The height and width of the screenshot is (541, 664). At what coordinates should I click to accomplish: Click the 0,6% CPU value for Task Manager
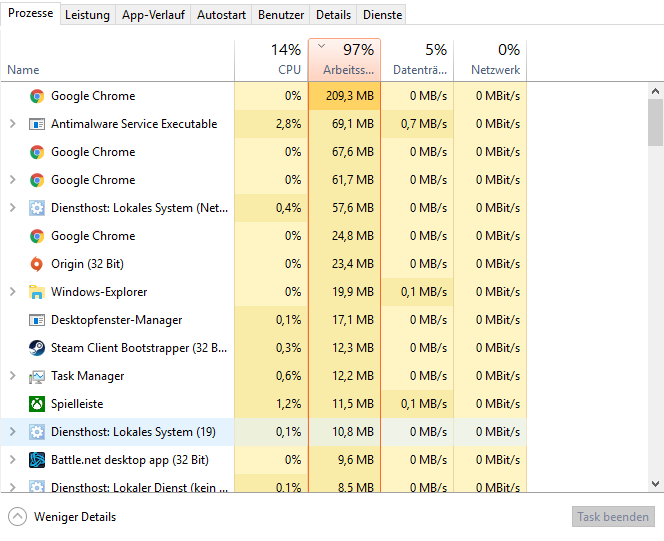click(288, 376)
